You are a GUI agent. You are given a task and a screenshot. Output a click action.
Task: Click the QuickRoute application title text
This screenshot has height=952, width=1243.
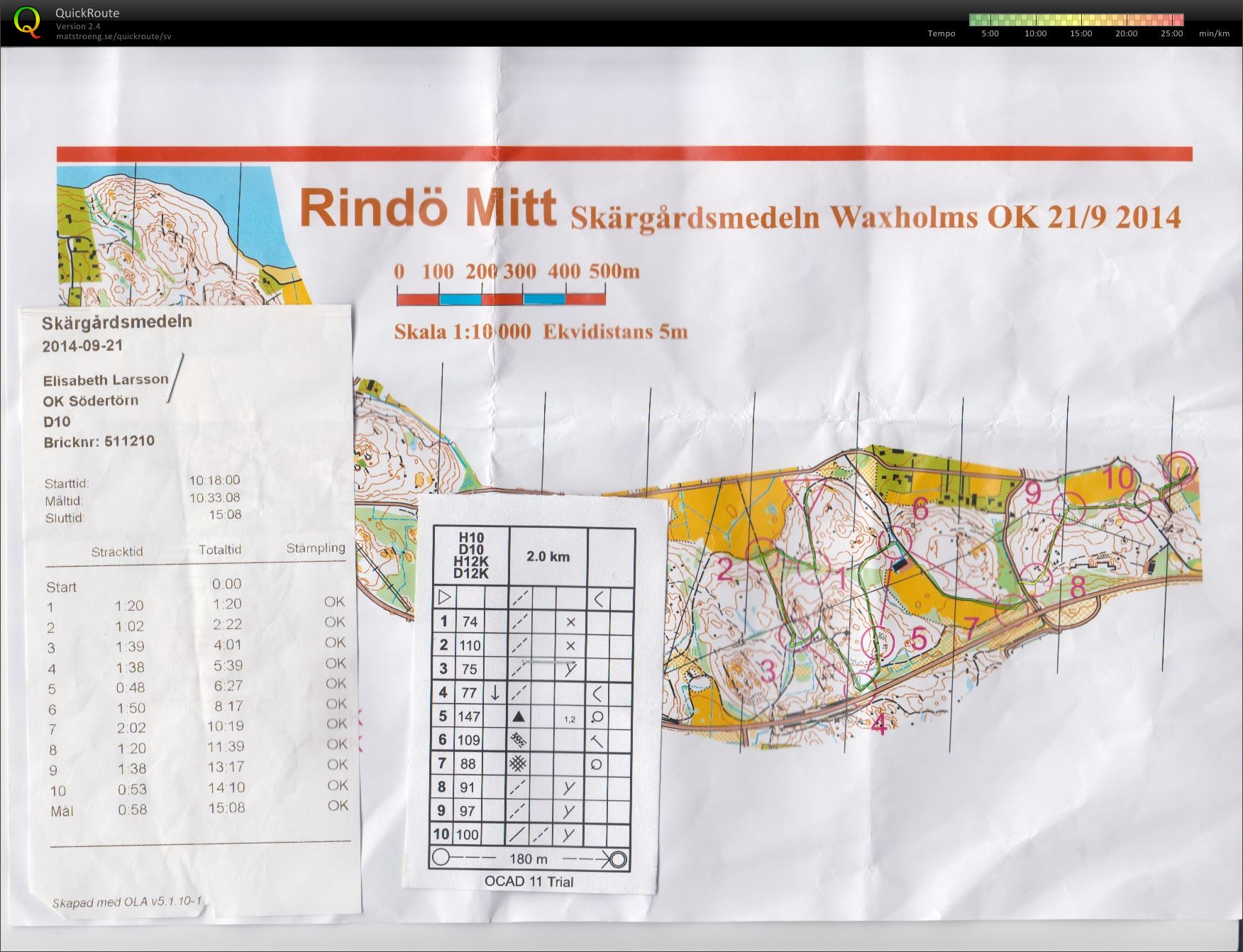(x=87, y=13)
